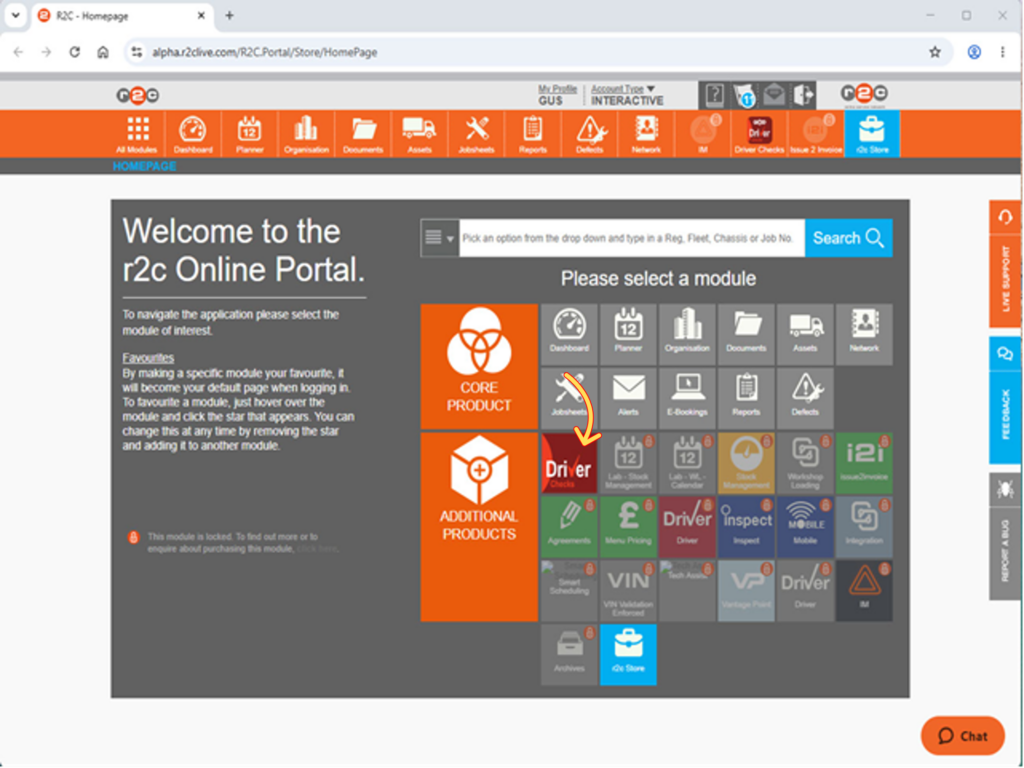Open Organisation in the orange navigation bar
This screenshot has height=768, width=1024.
pyautogui.click(x=306, y=134)
